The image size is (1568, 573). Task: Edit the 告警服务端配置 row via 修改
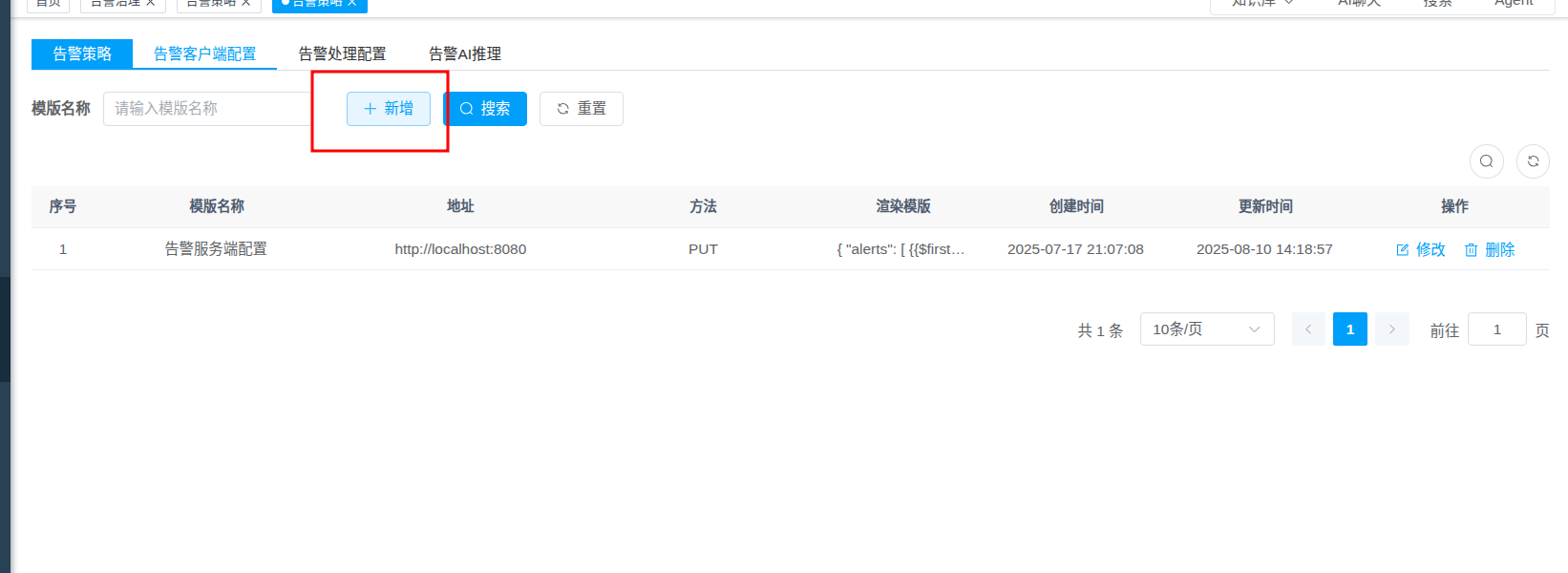pos(1421,249)
